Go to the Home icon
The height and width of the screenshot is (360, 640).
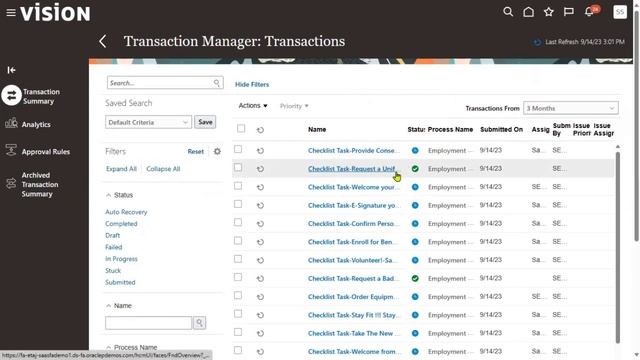528,12
